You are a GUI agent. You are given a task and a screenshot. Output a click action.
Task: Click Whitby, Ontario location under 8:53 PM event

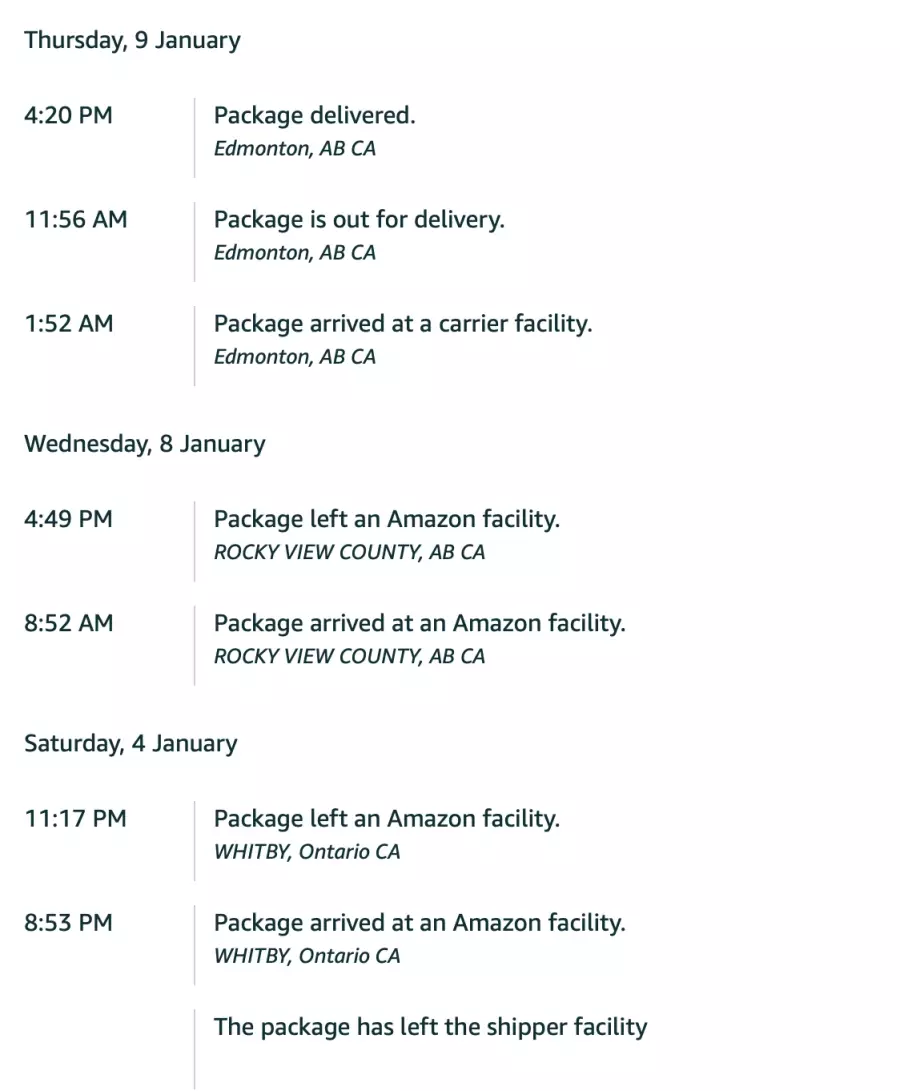(x=307, y=957)
